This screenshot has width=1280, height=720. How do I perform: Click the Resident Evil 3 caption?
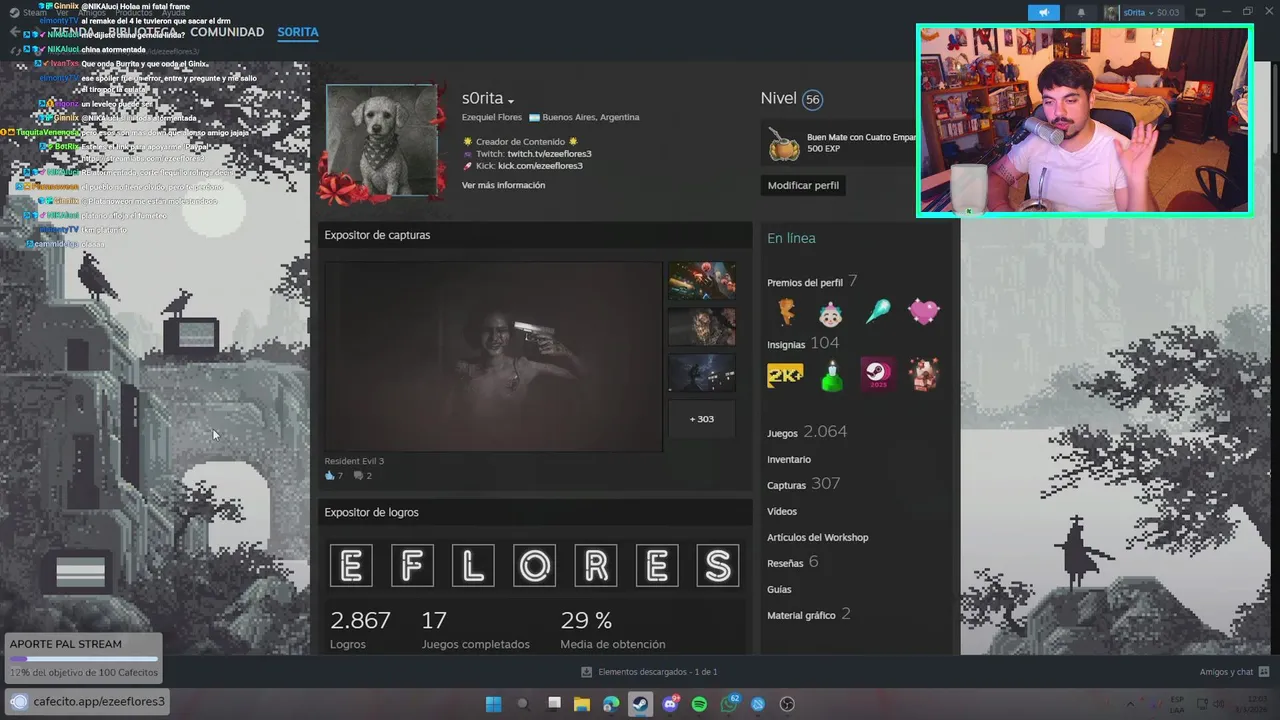[x=354, y=461]
